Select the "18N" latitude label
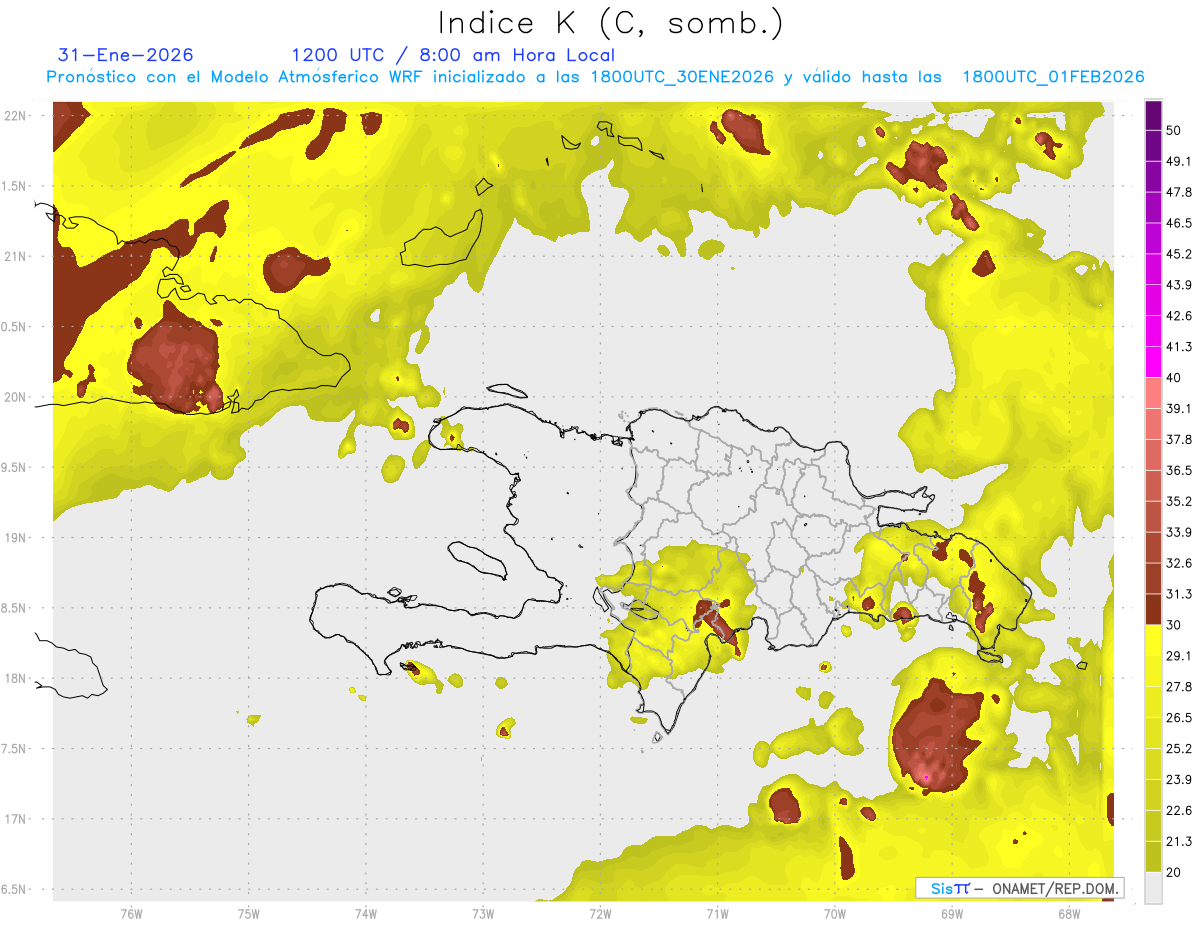Screen dimensions: 1200x927 [x=15, y=678]
